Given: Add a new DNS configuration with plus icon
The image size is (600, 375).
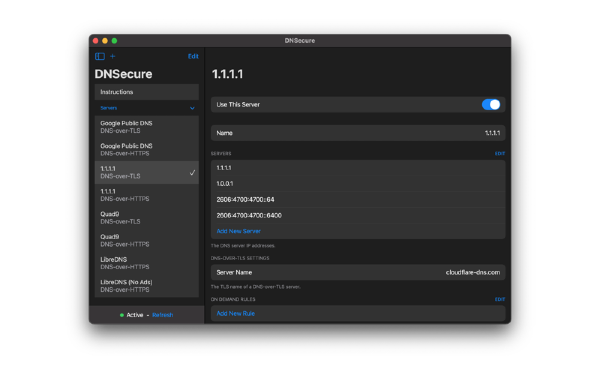Looking at the screenshot, I should tap(112, 56).
